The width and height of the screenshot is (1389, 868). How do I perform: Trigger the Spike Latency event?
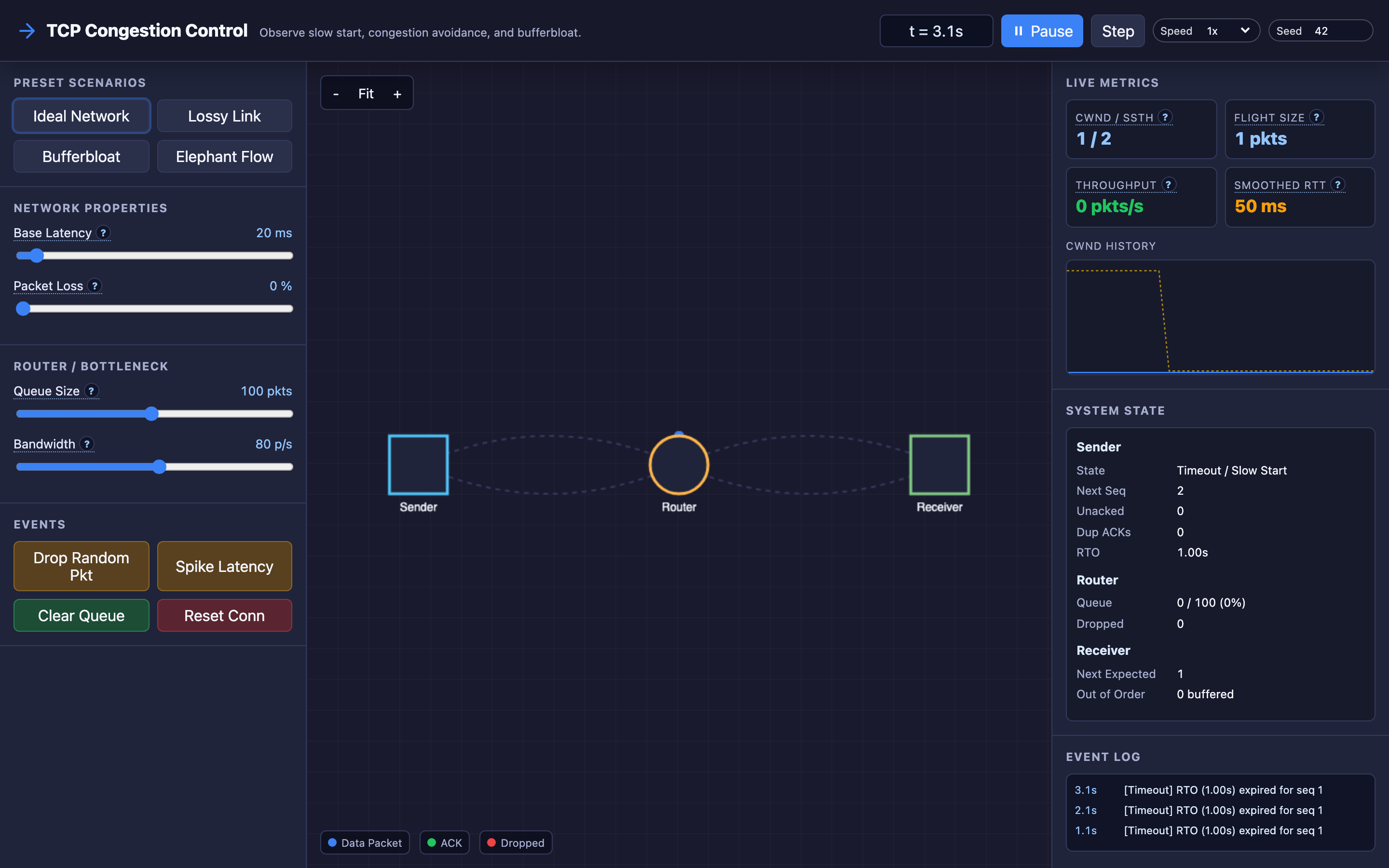pos(224,566)
